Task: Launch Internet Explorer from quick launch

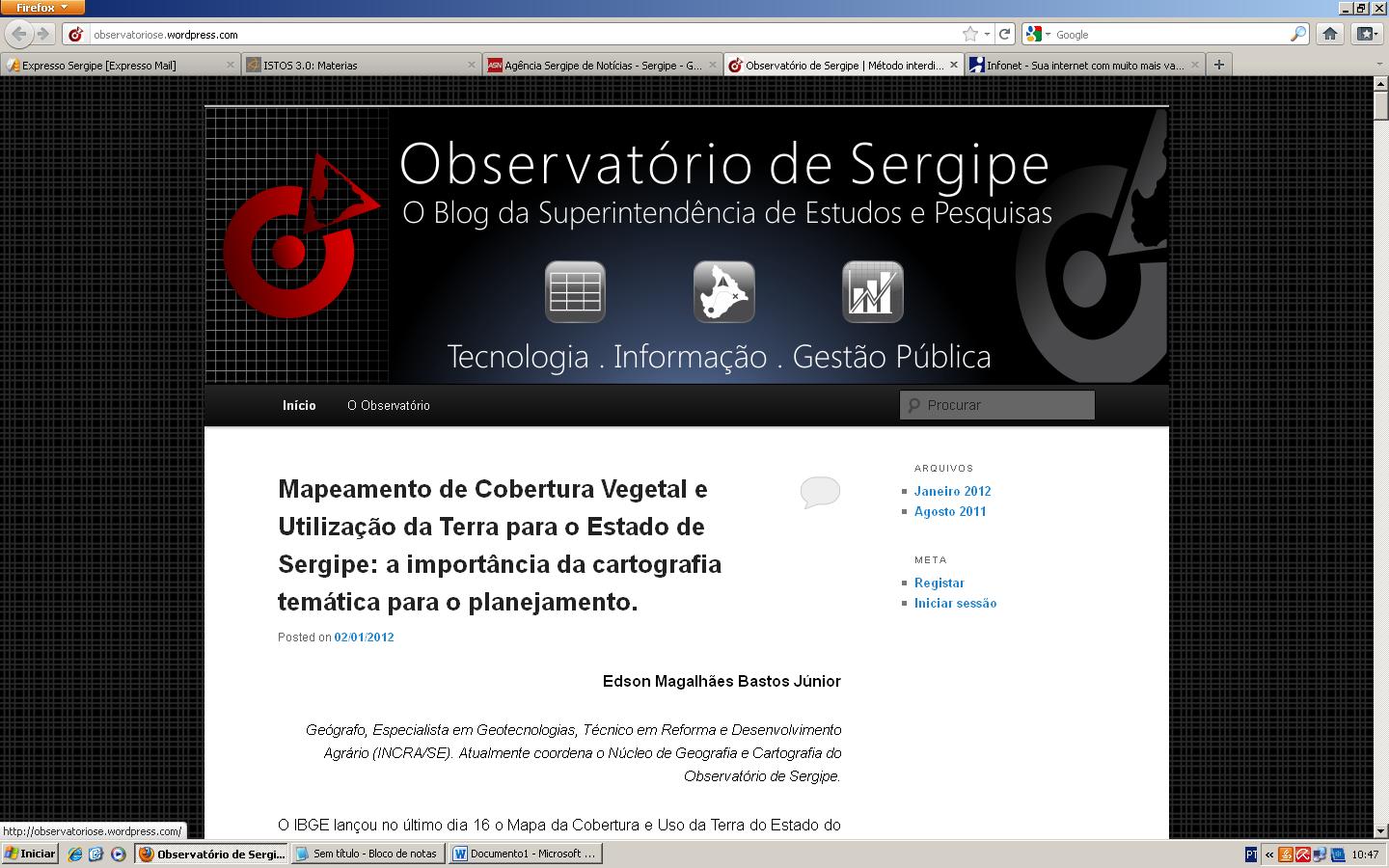Action: pyautogui.click(x=75, y=854)
